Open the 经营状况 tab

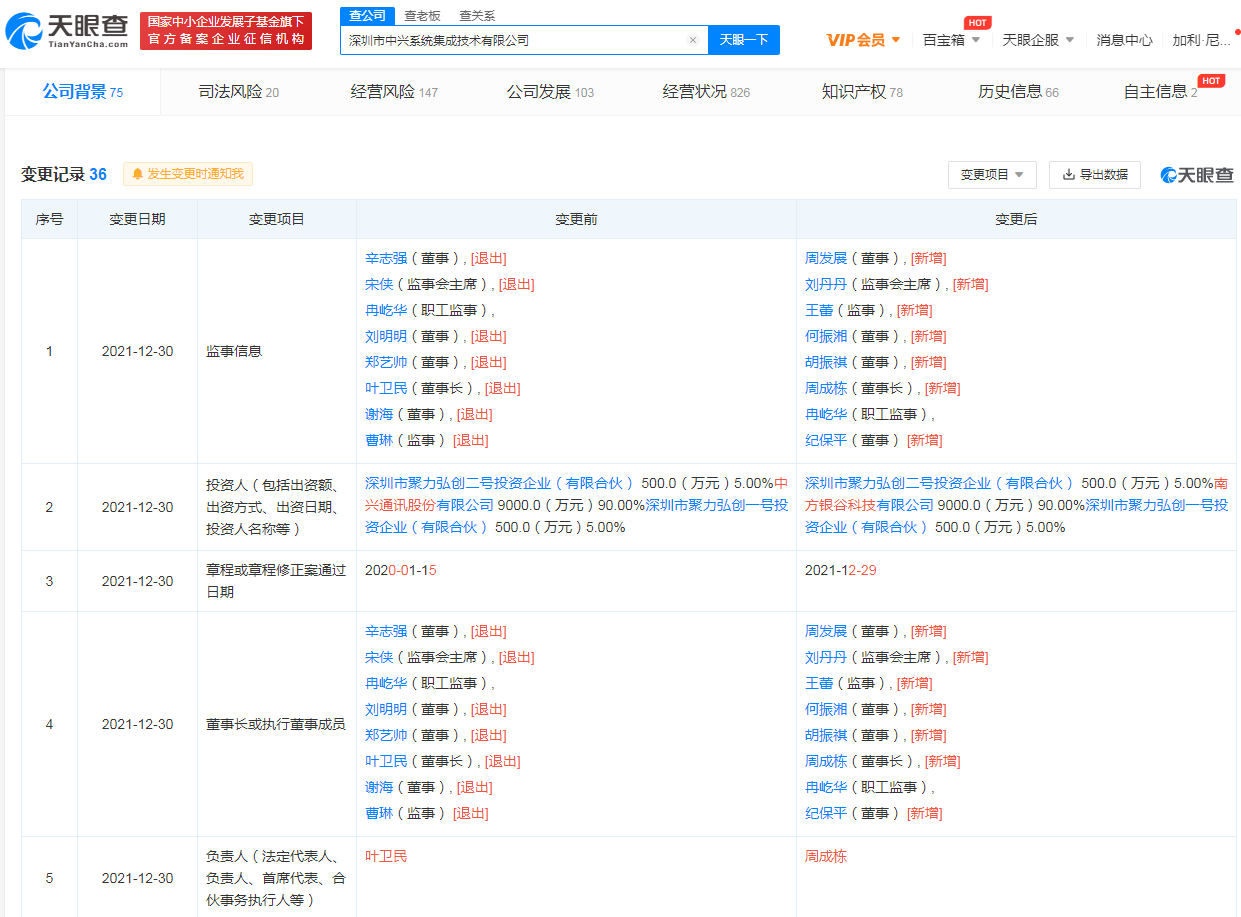[x=706, y=92]
